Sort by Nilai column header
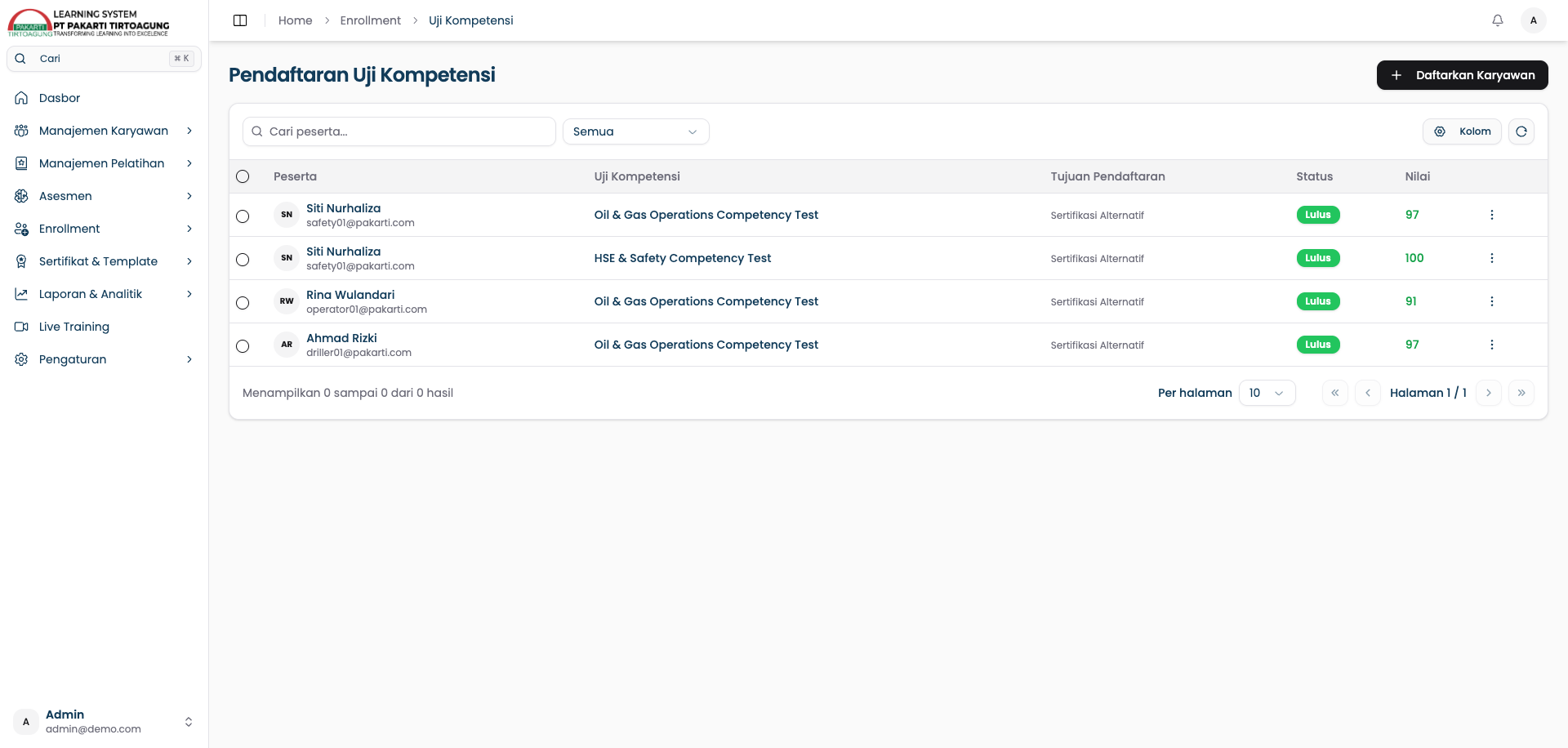The height and width of the screenshot is (748, 1568). coord(1418,176)
